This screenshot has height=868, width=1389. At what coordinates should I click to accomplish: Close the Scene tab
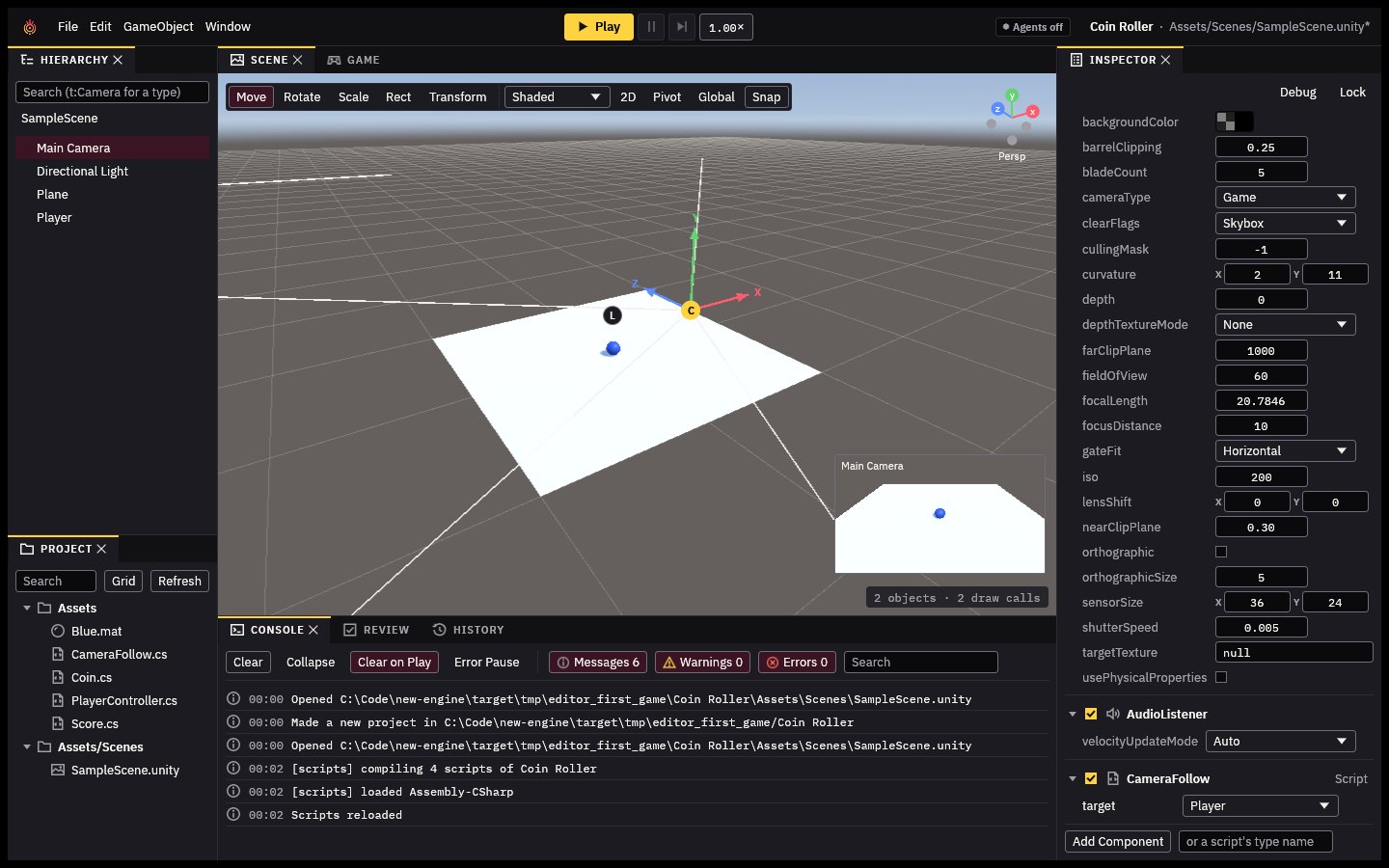point(297,60)
